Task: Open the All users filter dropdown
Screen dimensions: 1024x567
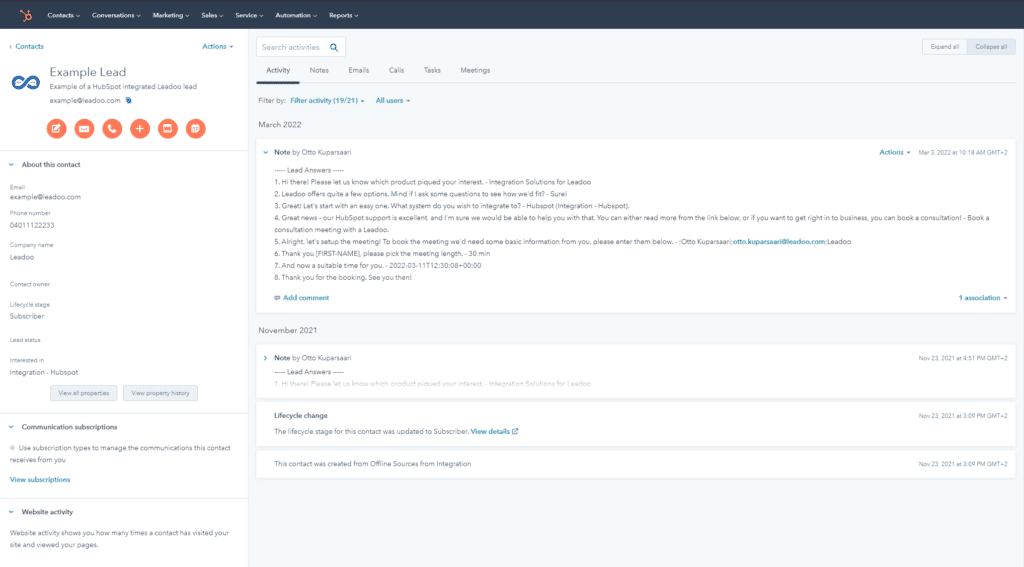Action: [x=392, y=101]
